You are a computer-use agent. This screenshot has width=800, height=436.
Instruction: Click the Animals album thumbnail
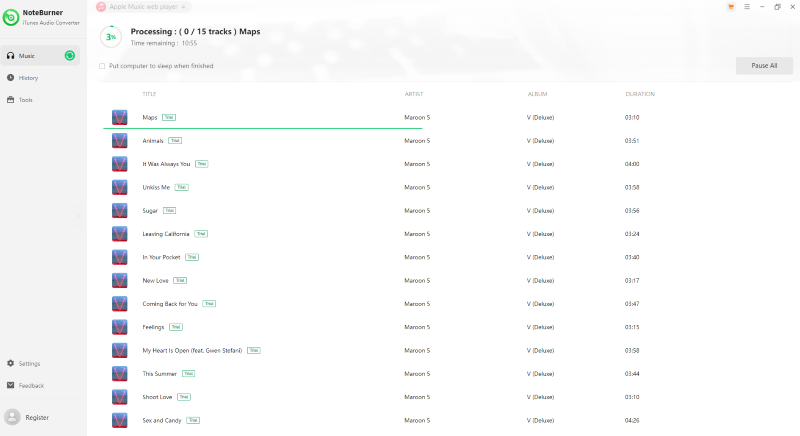119,141
